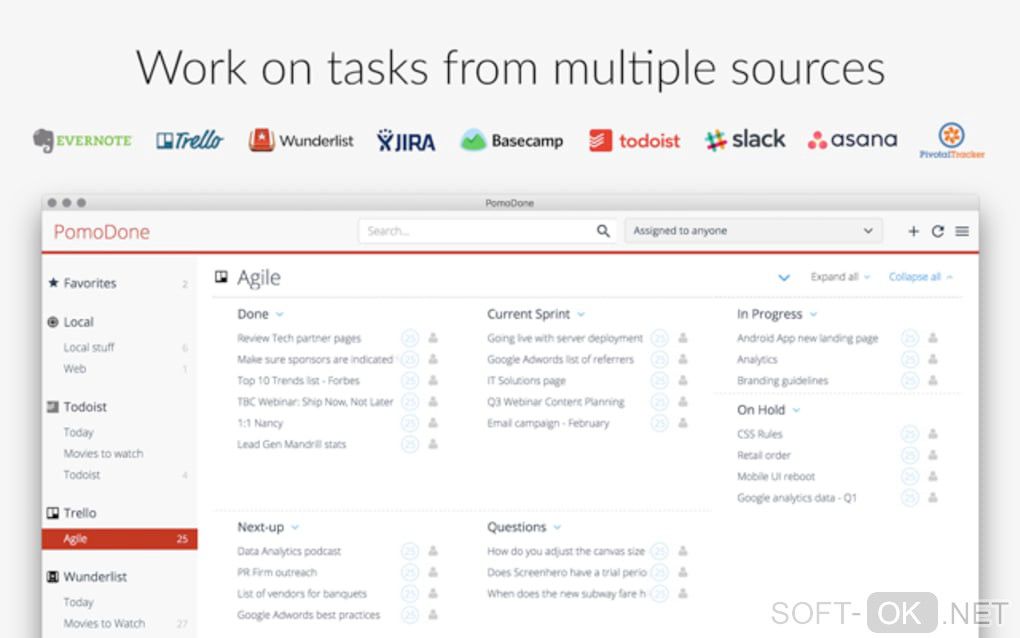Collapse the Done list chevron
Image resolution: width=1020 pixels, height=638 pixels.
[280, 315]
